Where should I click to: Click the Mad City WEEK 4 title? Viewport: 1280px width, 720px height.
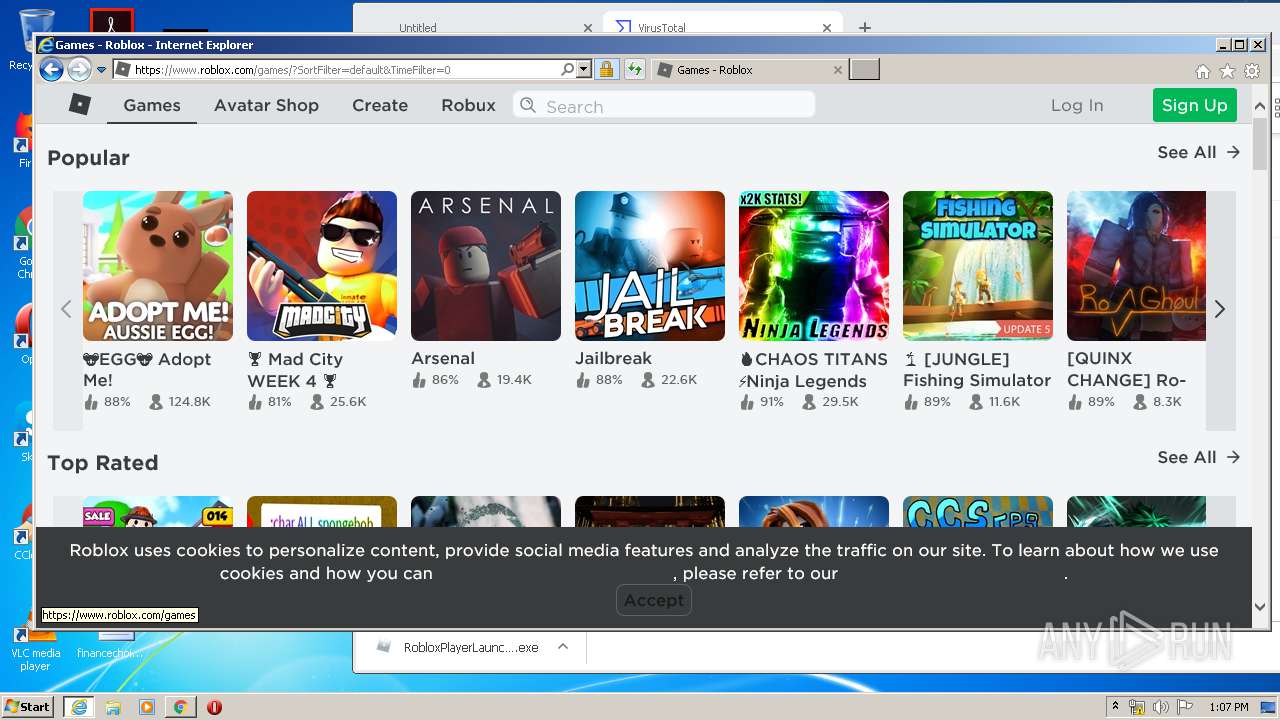pyautogui.click(x=296, y=370)
